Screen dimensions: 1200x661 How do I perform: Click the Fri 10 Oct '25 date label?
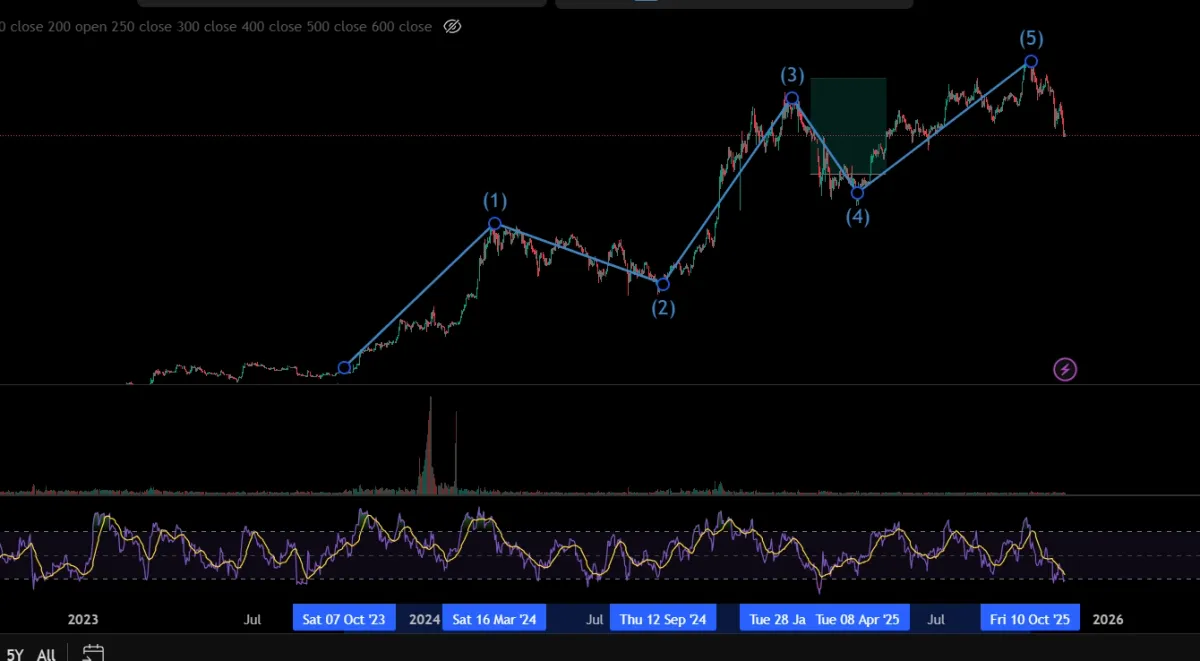(1030, 619)
